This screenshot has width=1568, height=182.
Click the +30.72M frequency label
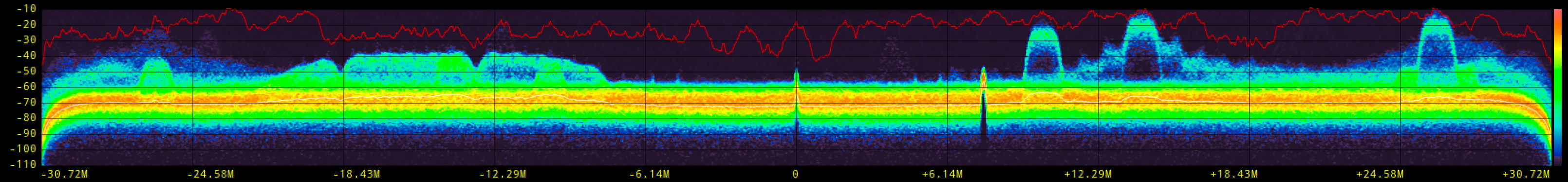tap(1526, 175)
